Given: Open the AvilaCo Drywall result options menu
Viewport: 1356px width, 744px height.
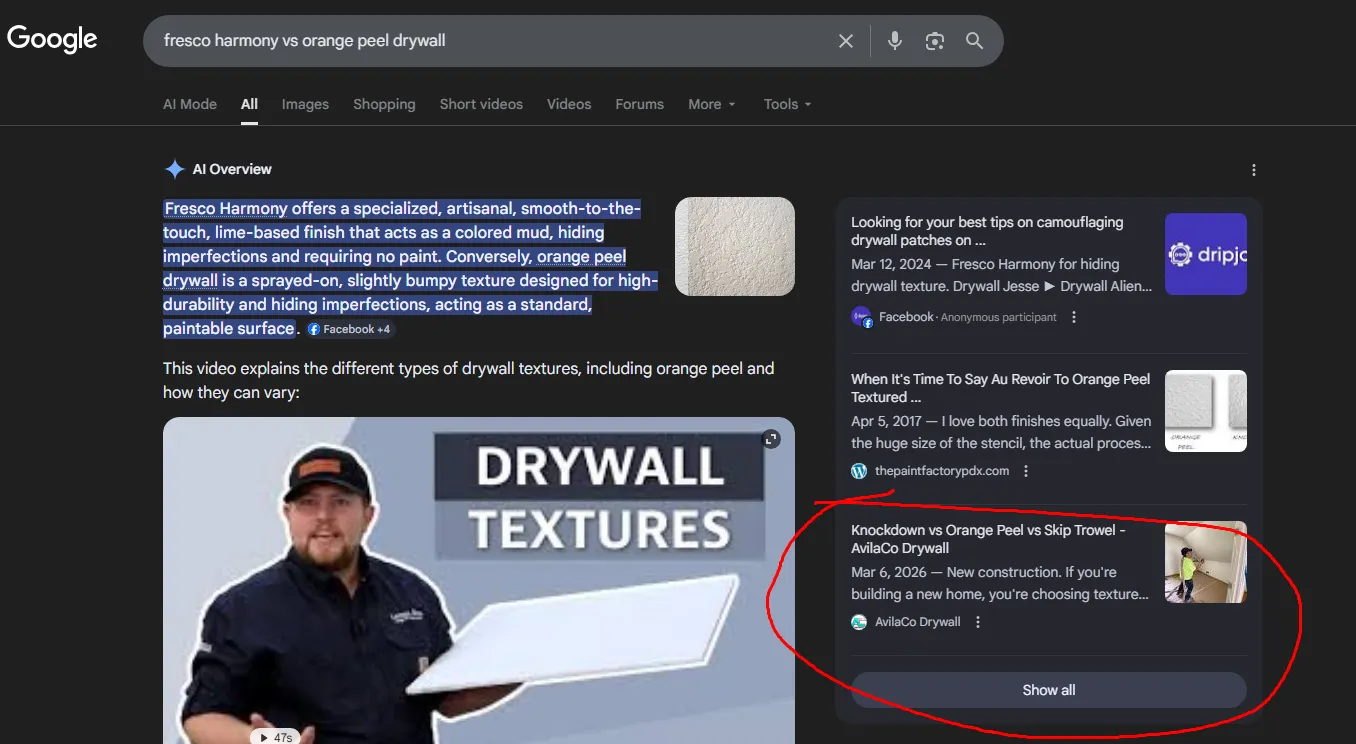Looking at the screenshot, I should pos(977,621).
